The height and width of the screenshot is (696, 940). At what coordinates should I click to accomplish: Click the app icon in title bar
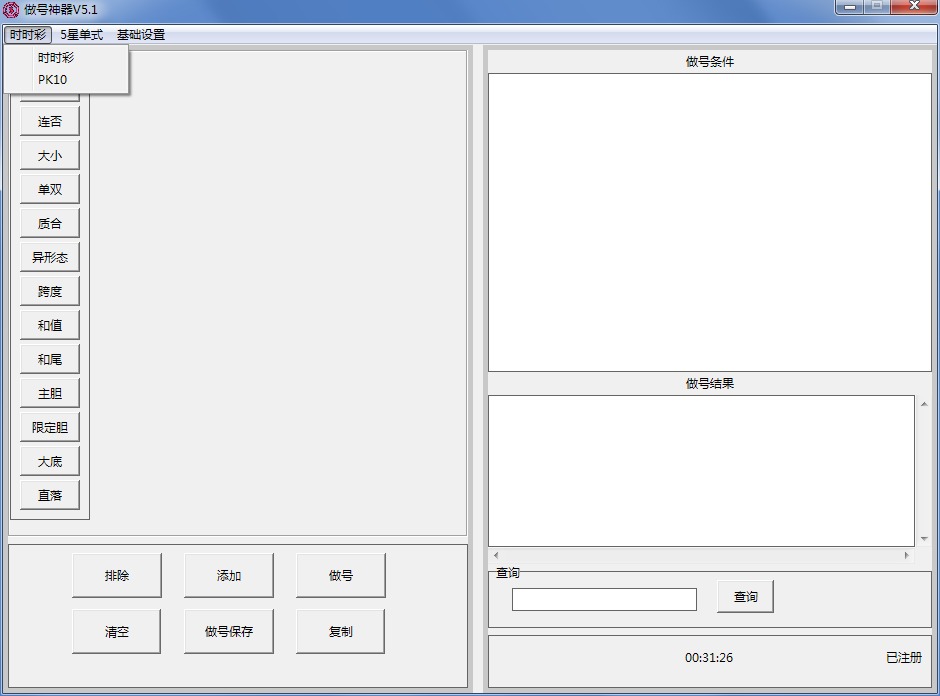click(11, 10)
